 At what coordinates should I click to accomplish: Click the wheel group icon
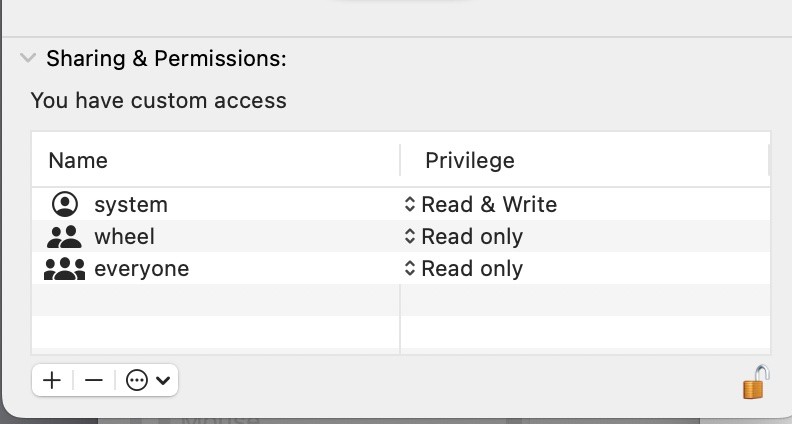(64, 237)
